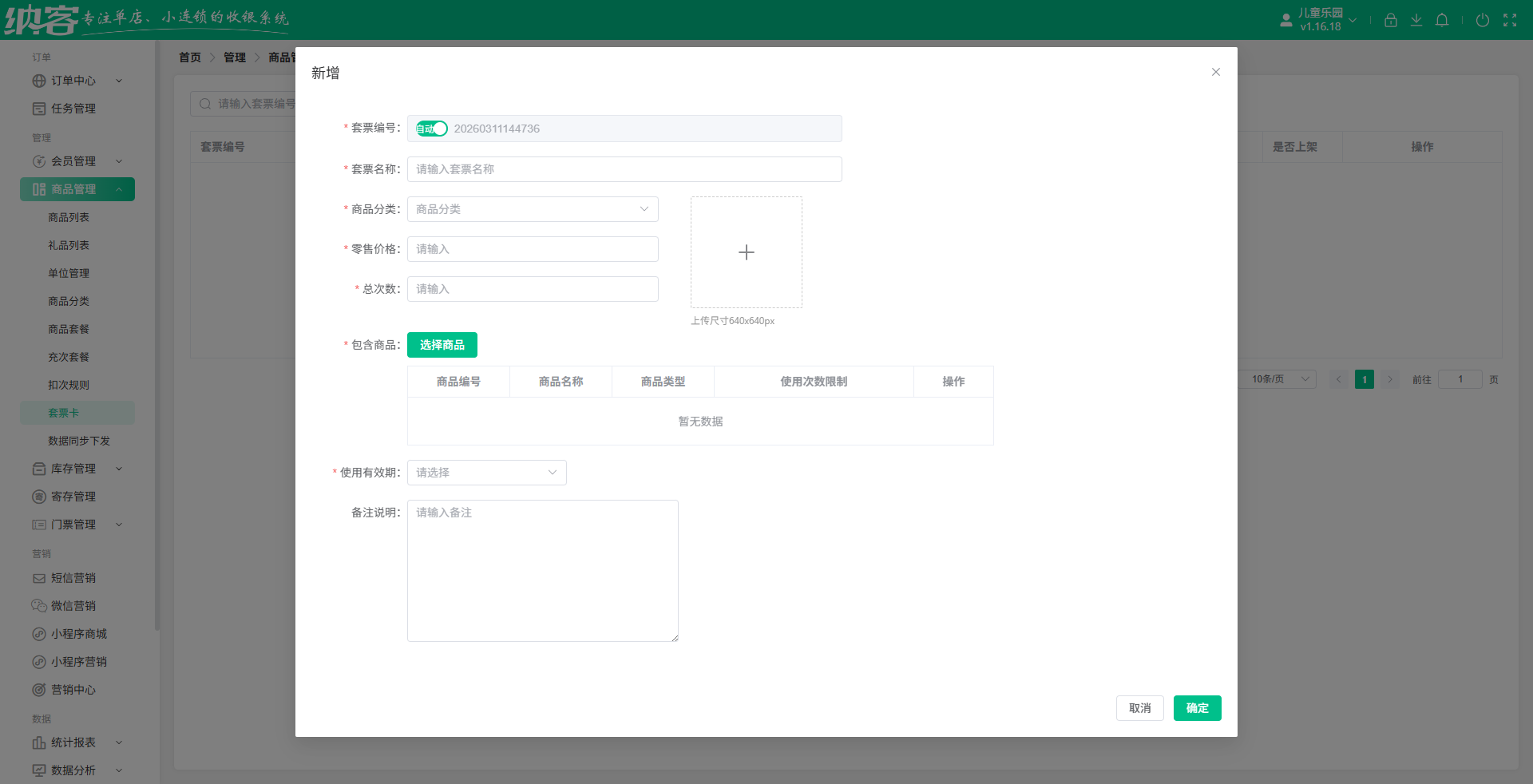Open the notification bell
The image size is (1533, 784).
pos(1442,20)
